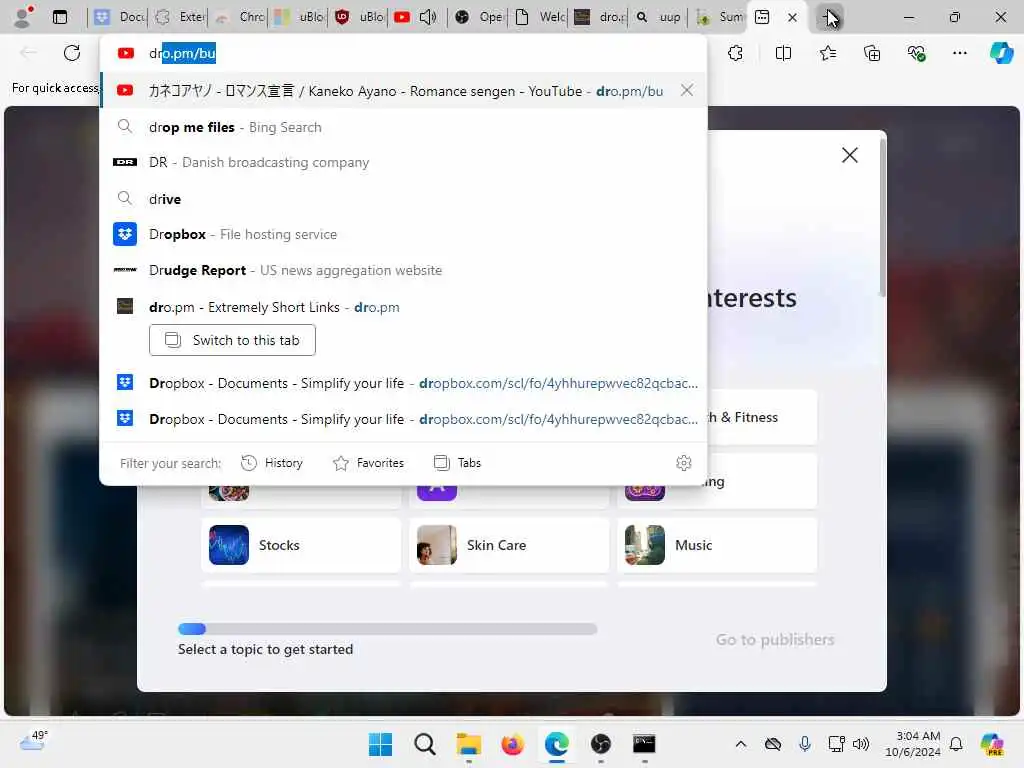
Task: Open the Windows Start menu
Action: click(380, 744)
